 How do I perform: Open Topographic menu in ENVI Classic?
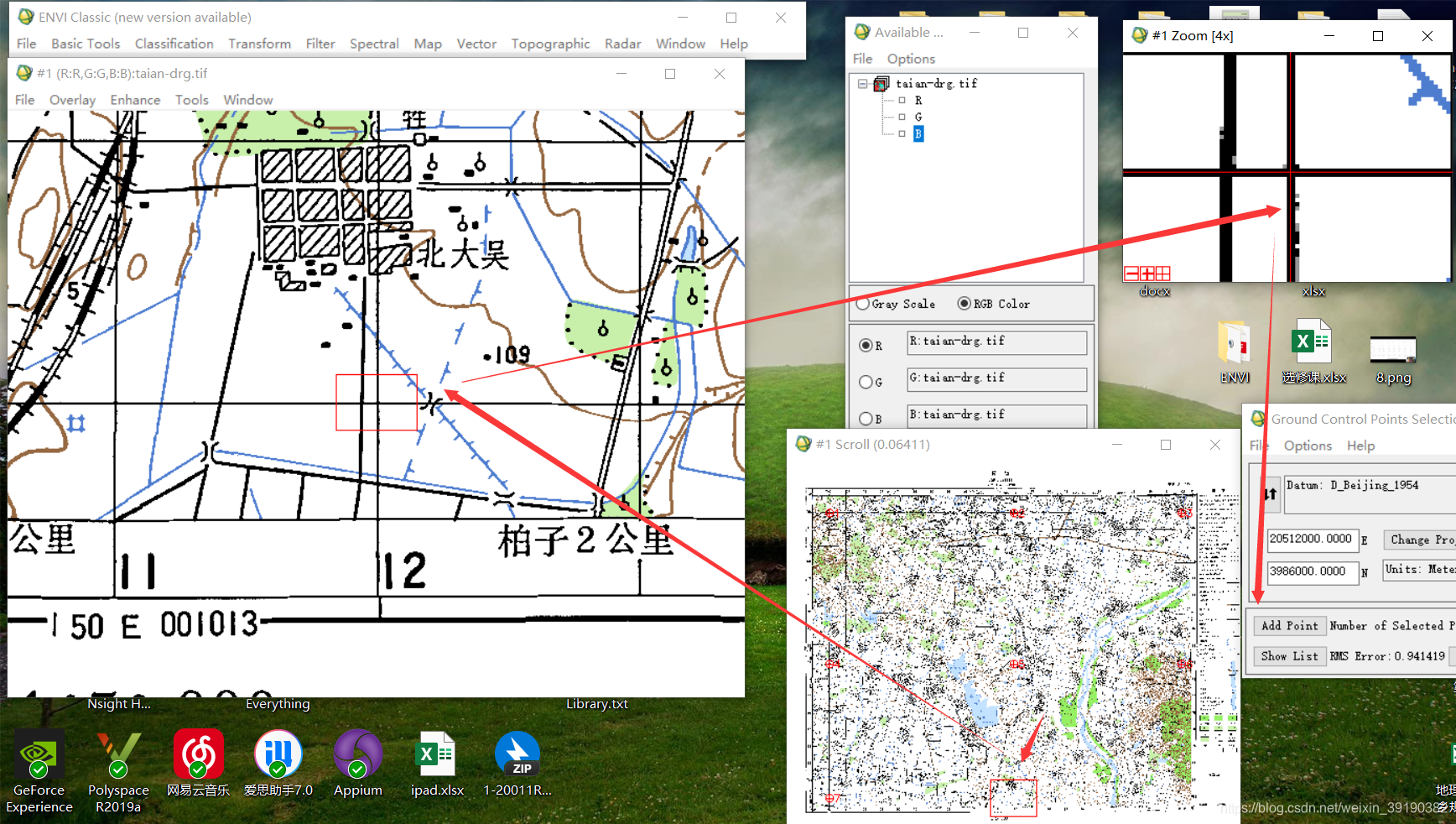click(550, 44)
